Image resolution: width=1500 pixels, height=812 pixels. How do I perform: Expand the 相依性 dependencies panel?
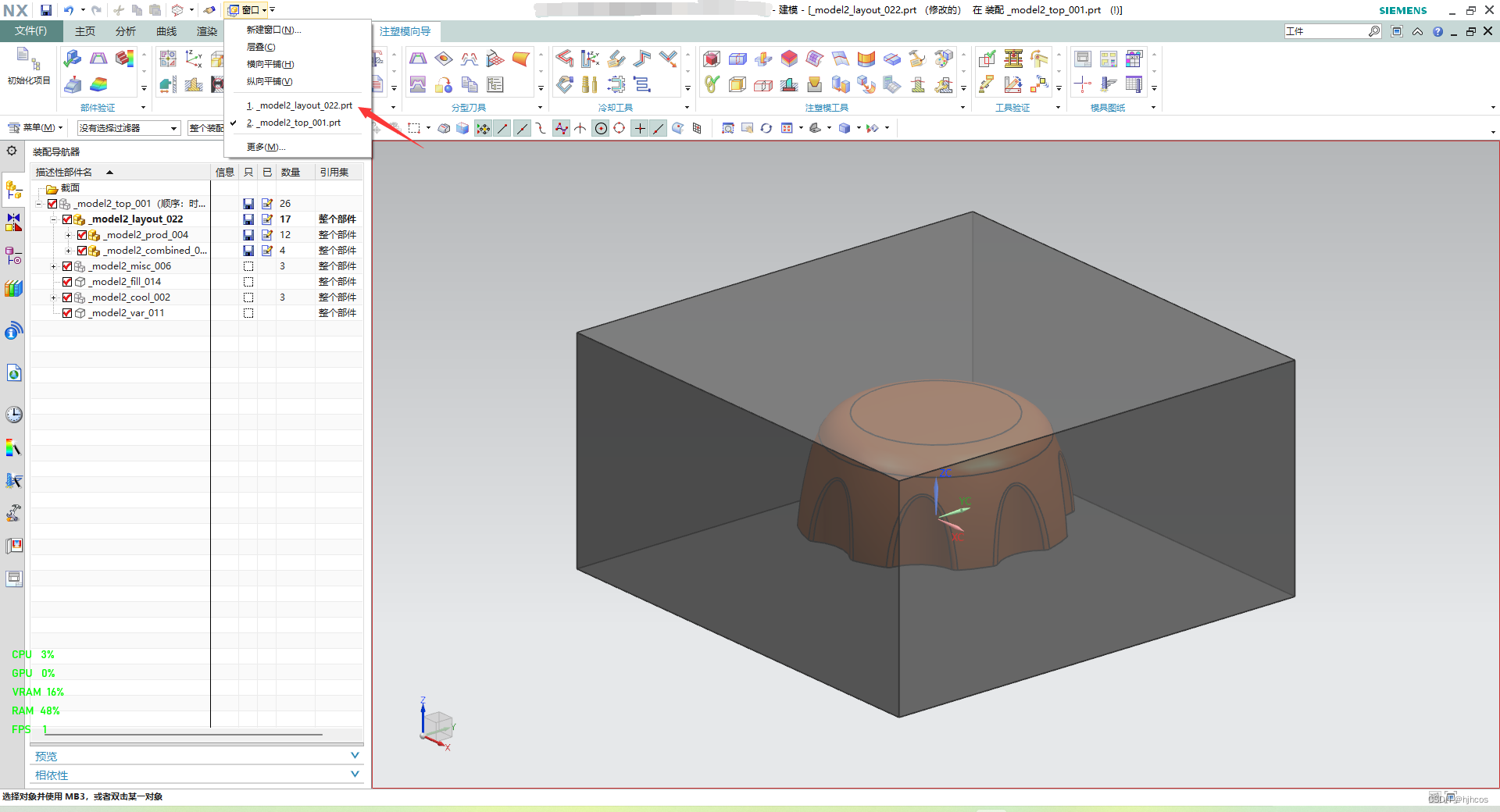(197, 775)
